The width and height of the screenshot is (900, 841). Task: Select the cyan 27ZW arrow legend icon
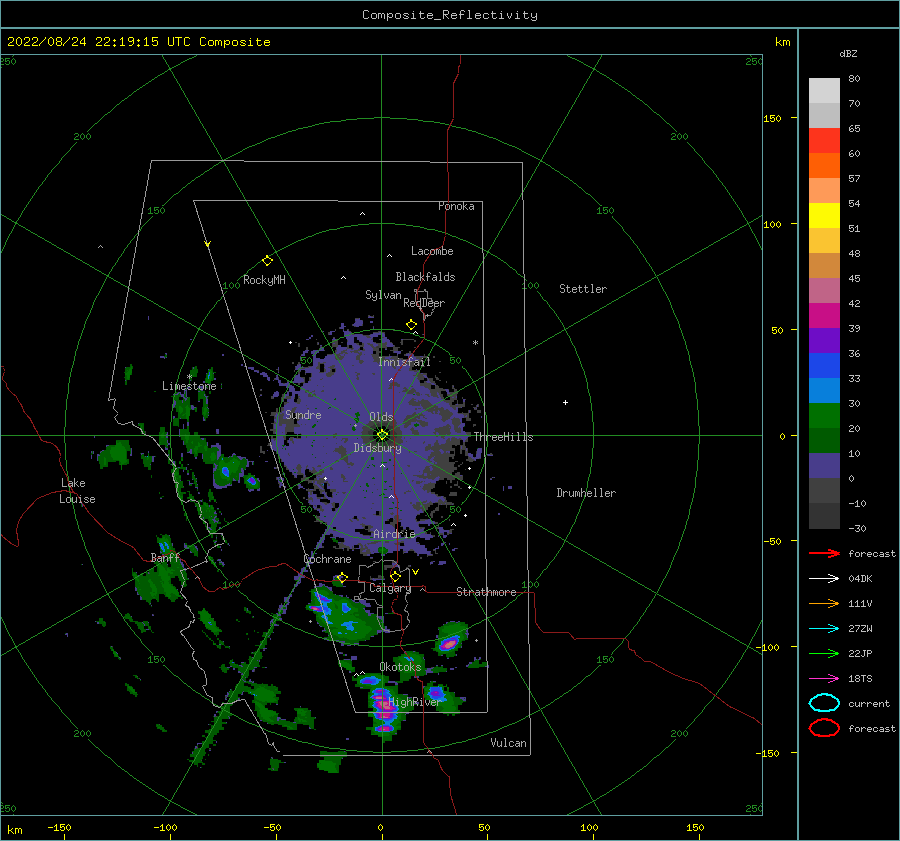(824, 629)
